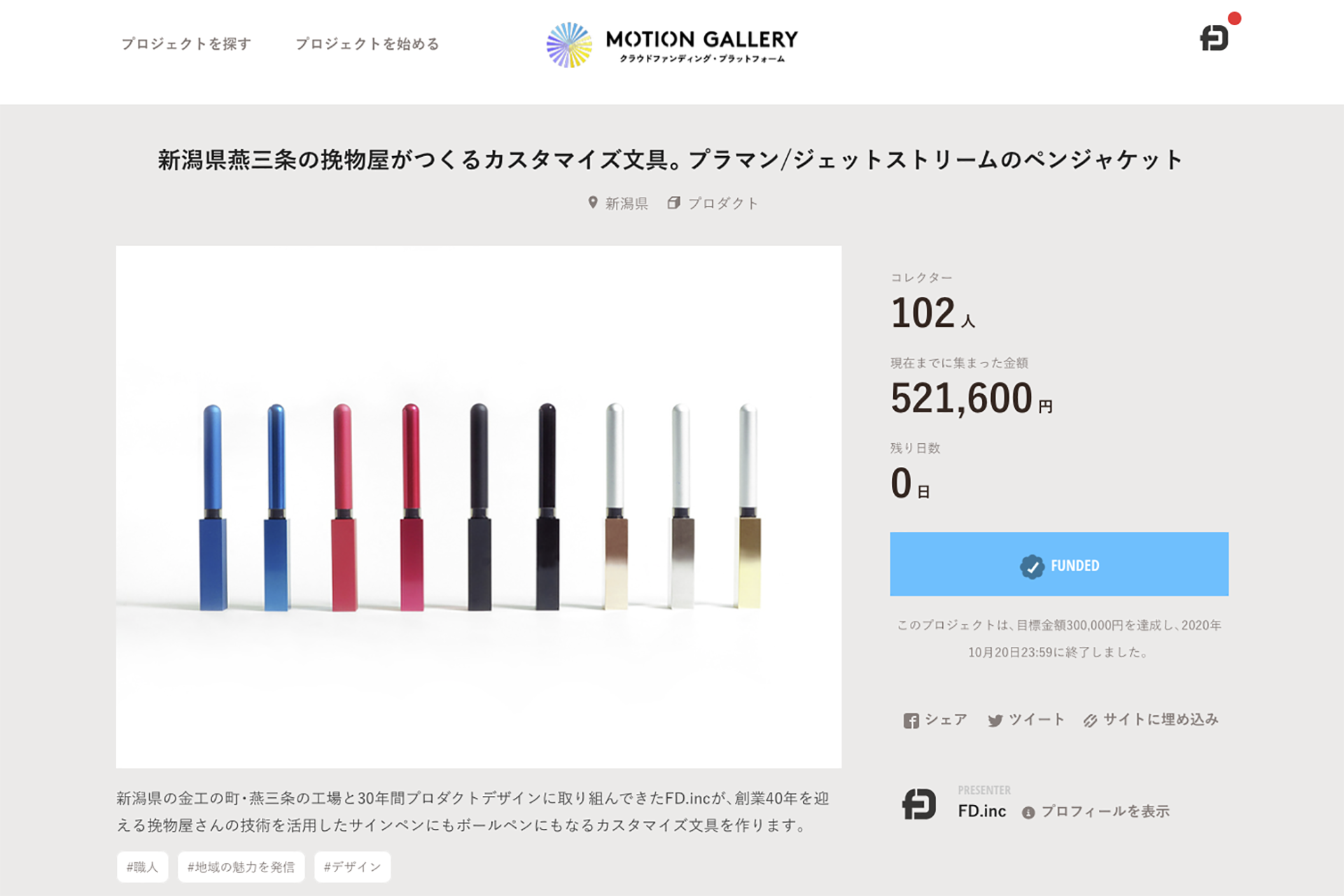Open the プロジェクトを始める menu

367,44
